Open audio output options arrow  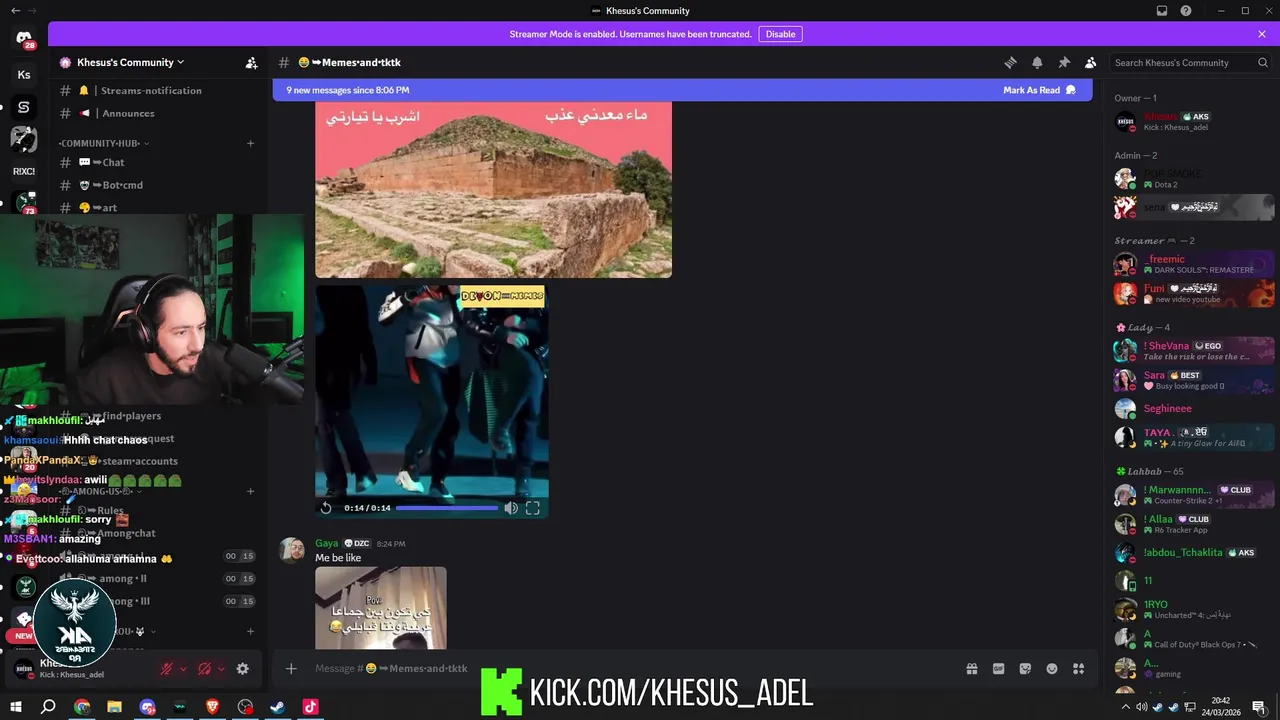pyautogui.click(x=221, y=669)
